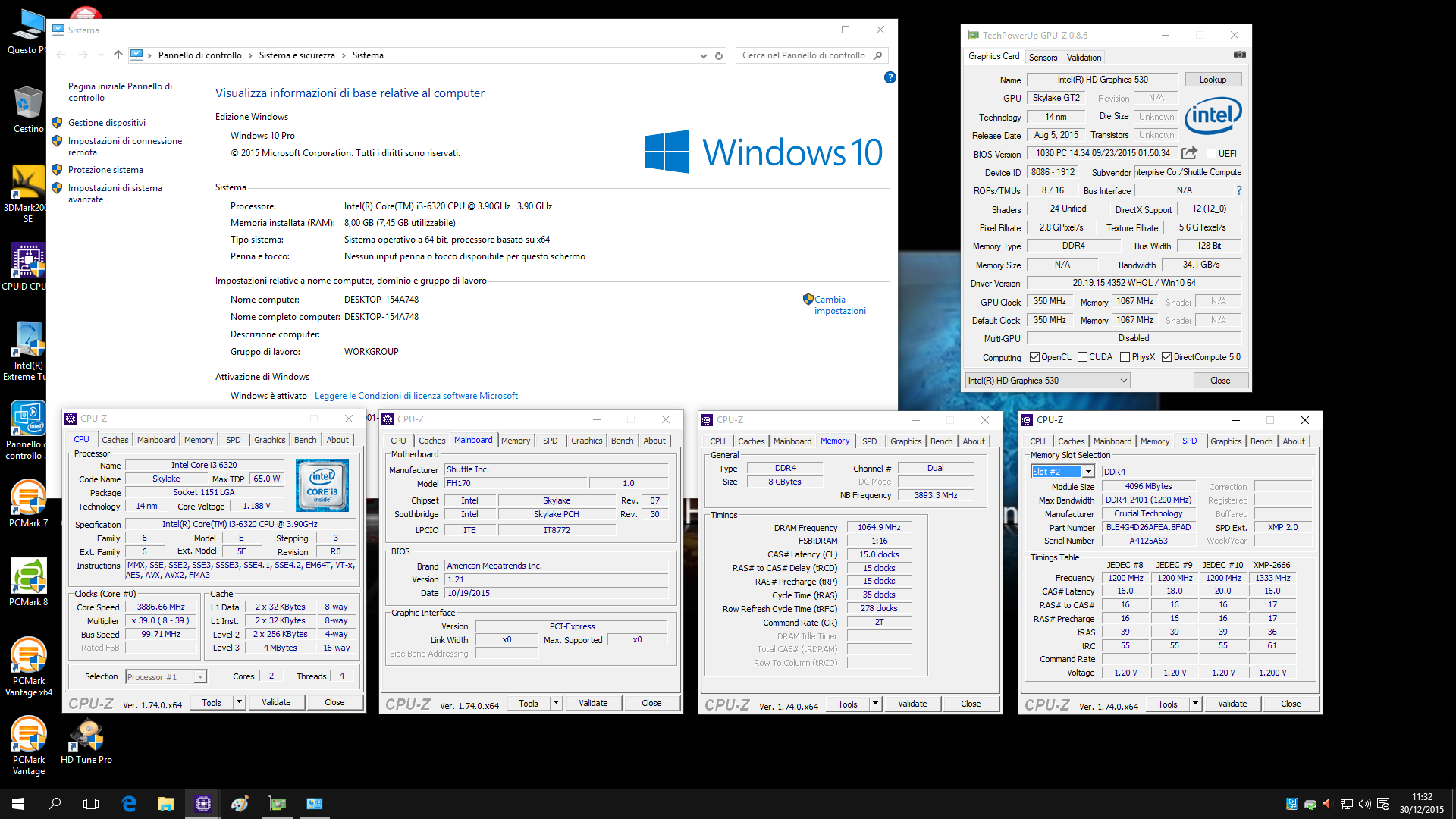Open the Processor #1 selection dropdown

166,677
